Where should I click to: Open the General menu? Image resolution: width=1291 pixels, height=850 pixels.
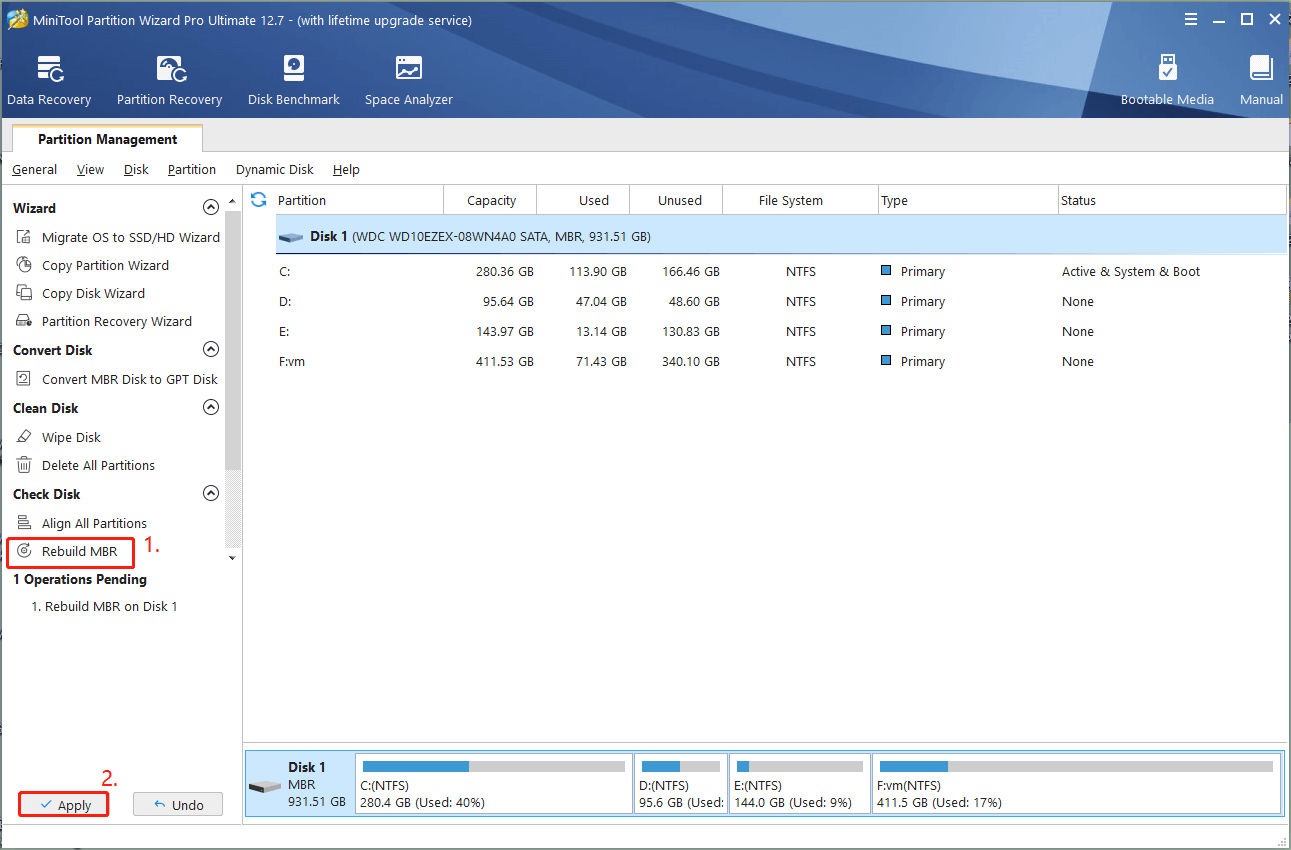[x=34, y=170]
